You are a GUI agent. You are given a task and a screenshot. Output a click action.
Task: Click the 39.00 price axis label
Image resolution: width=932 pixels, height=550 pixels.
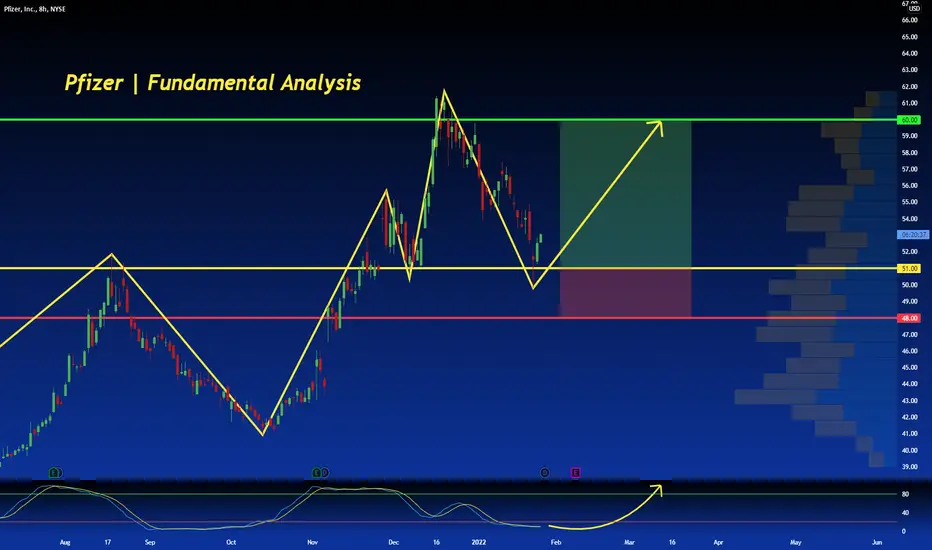click(x=909, y=467)
